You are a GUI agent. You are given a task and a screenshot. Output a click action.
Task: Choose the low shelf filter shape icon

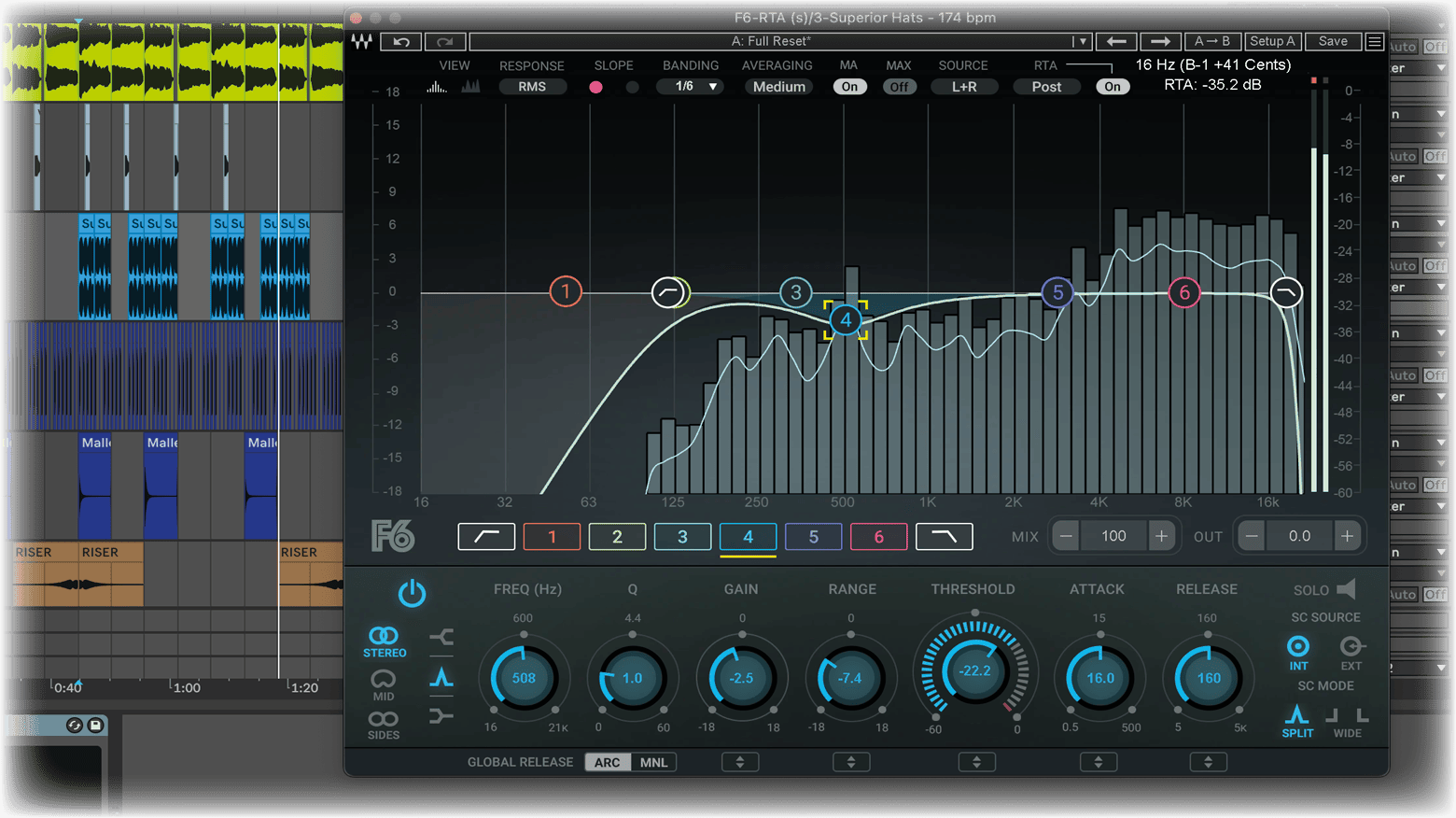pos(441,638)
